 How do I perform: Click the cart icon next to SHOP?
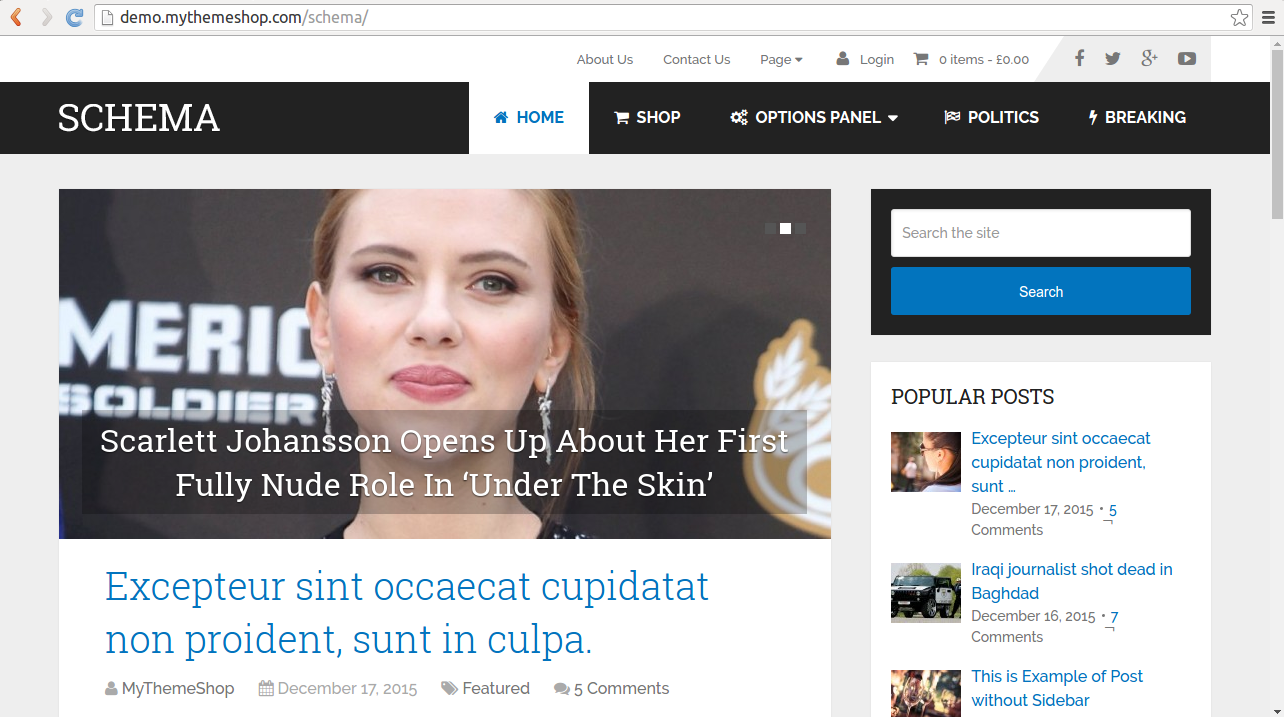click(621, 117)
